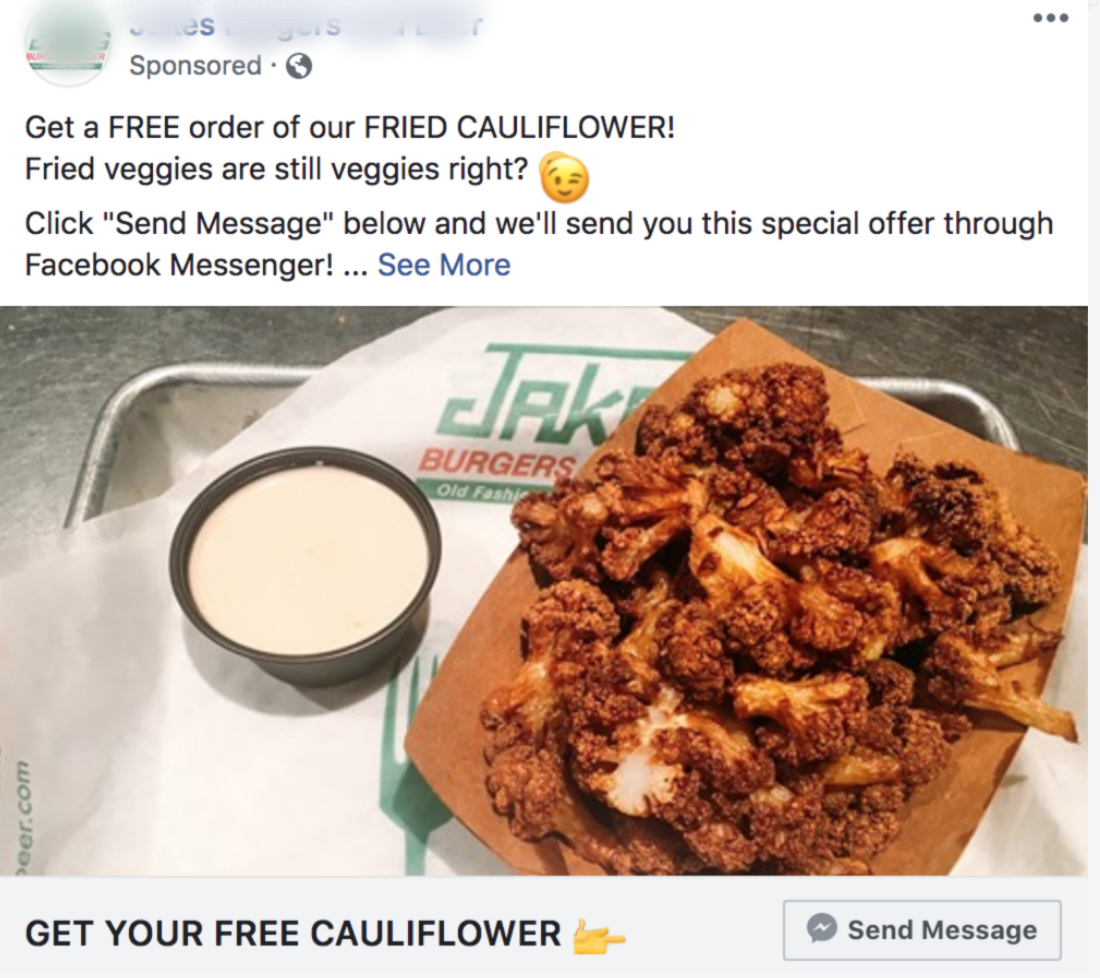Click the pointing hand emoji
The width and height of the screenshot is (1100, 978).
pos(598,936)
